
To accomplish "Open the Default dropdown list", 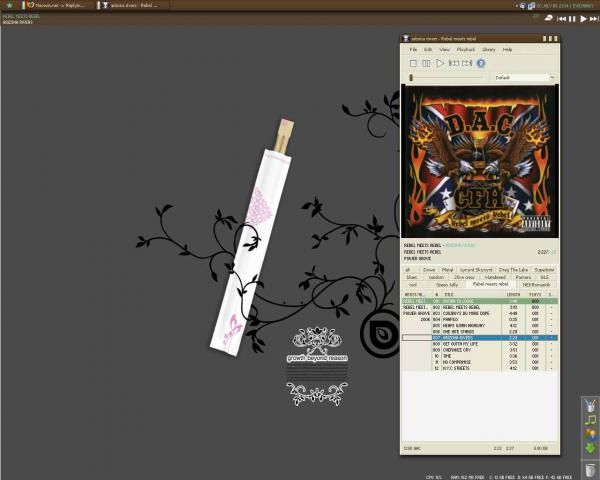I will click(x=523, y=77).
